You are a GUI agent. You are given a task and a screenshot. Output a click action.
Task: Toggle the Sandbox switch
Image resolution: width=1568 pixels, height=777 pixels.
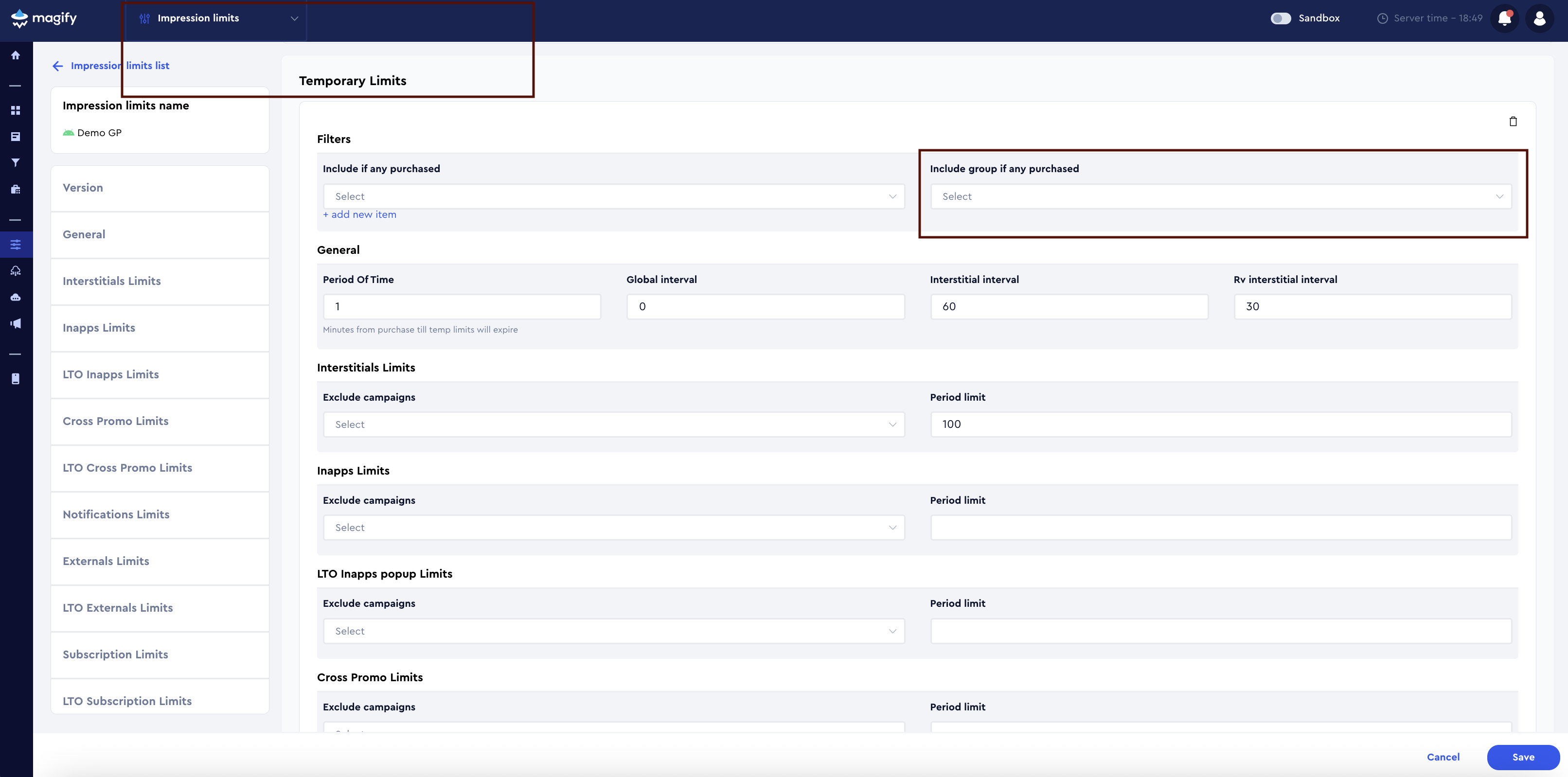tap(1281, 18)
